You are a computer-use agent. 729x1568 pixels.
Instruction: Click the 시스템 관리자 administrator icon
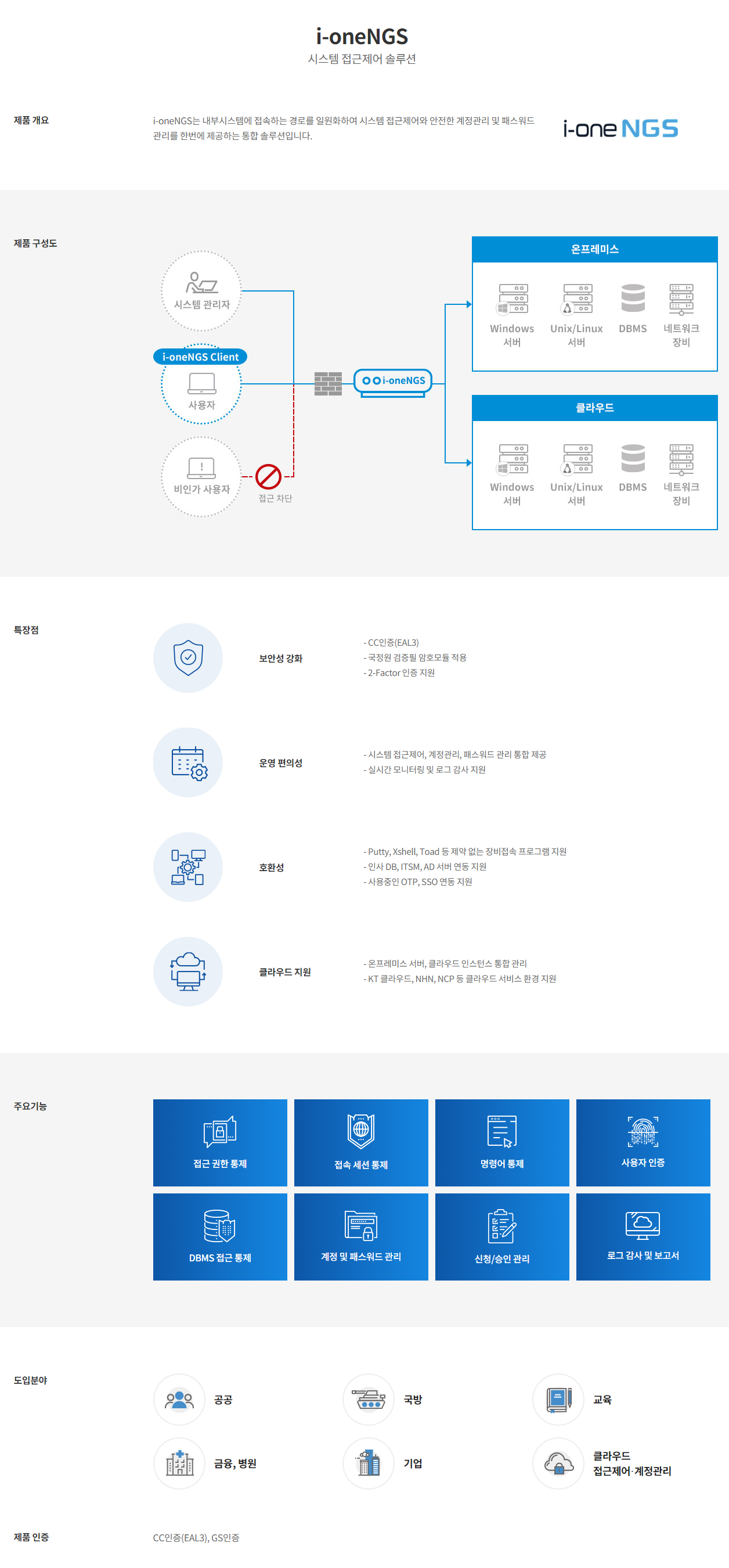coord(201,283)
